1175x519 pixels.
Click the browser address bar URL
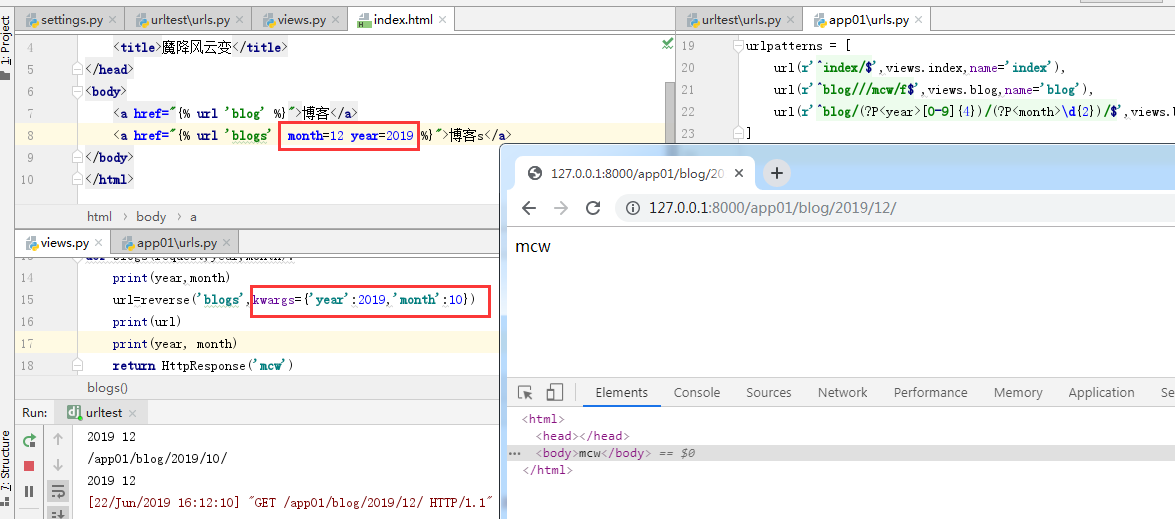[772, 208]
